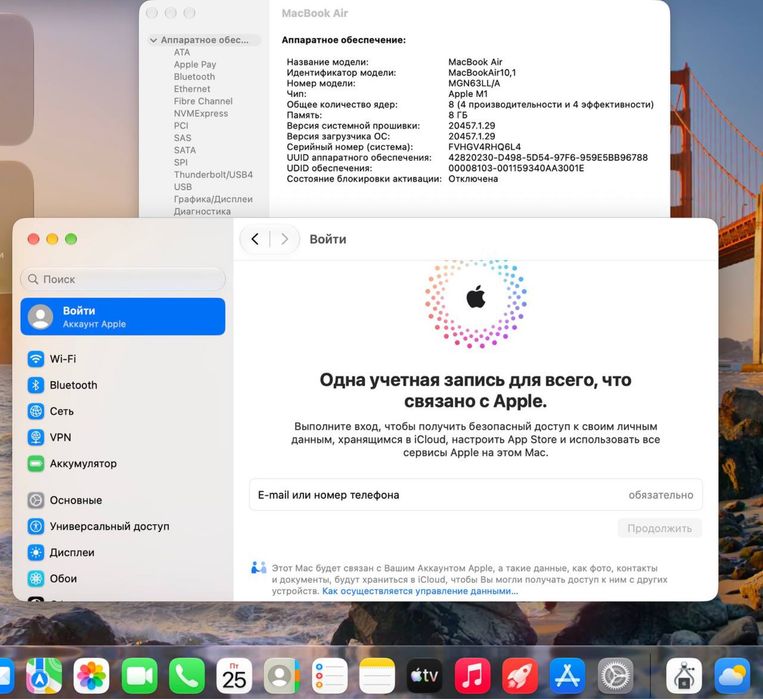Open the red rocket app in Dock
763x699 pixels.
coord(520,676)
